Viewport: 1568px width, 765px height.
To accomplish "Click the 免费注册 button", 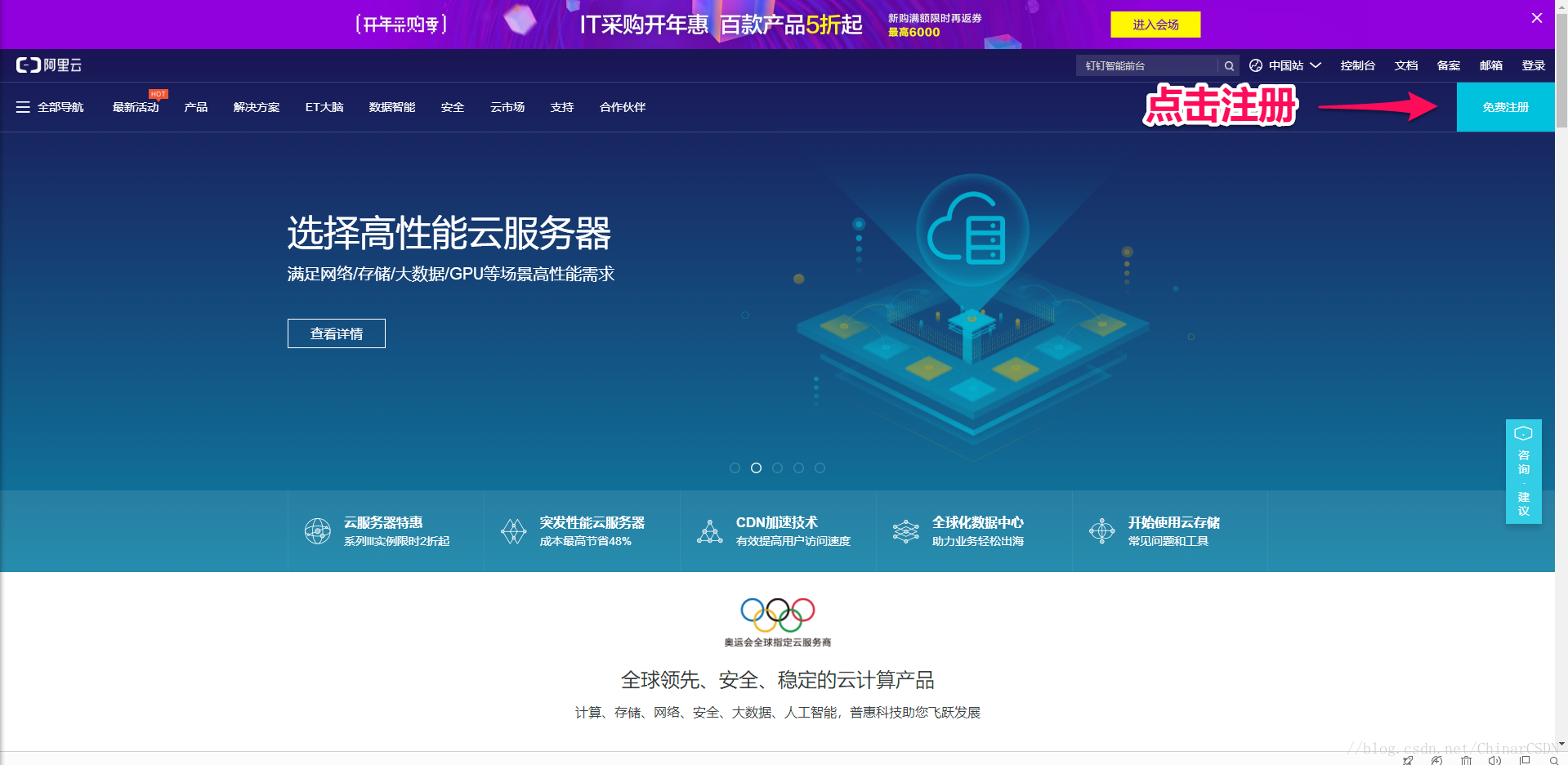I will coord(1505,107).
